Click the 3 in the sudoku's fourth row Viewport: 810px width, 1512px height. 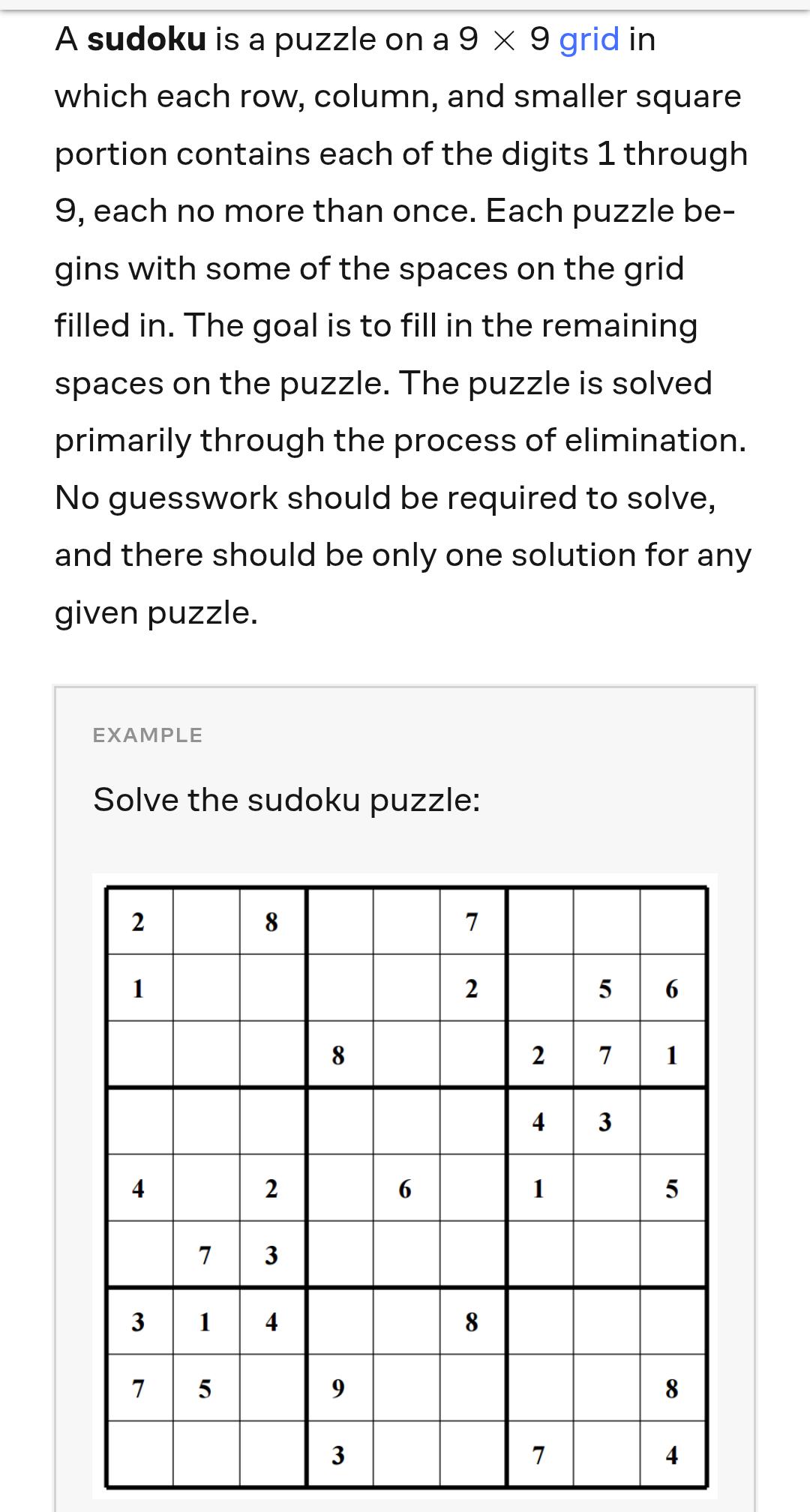pyautogui.click(x=605, y=1121)
